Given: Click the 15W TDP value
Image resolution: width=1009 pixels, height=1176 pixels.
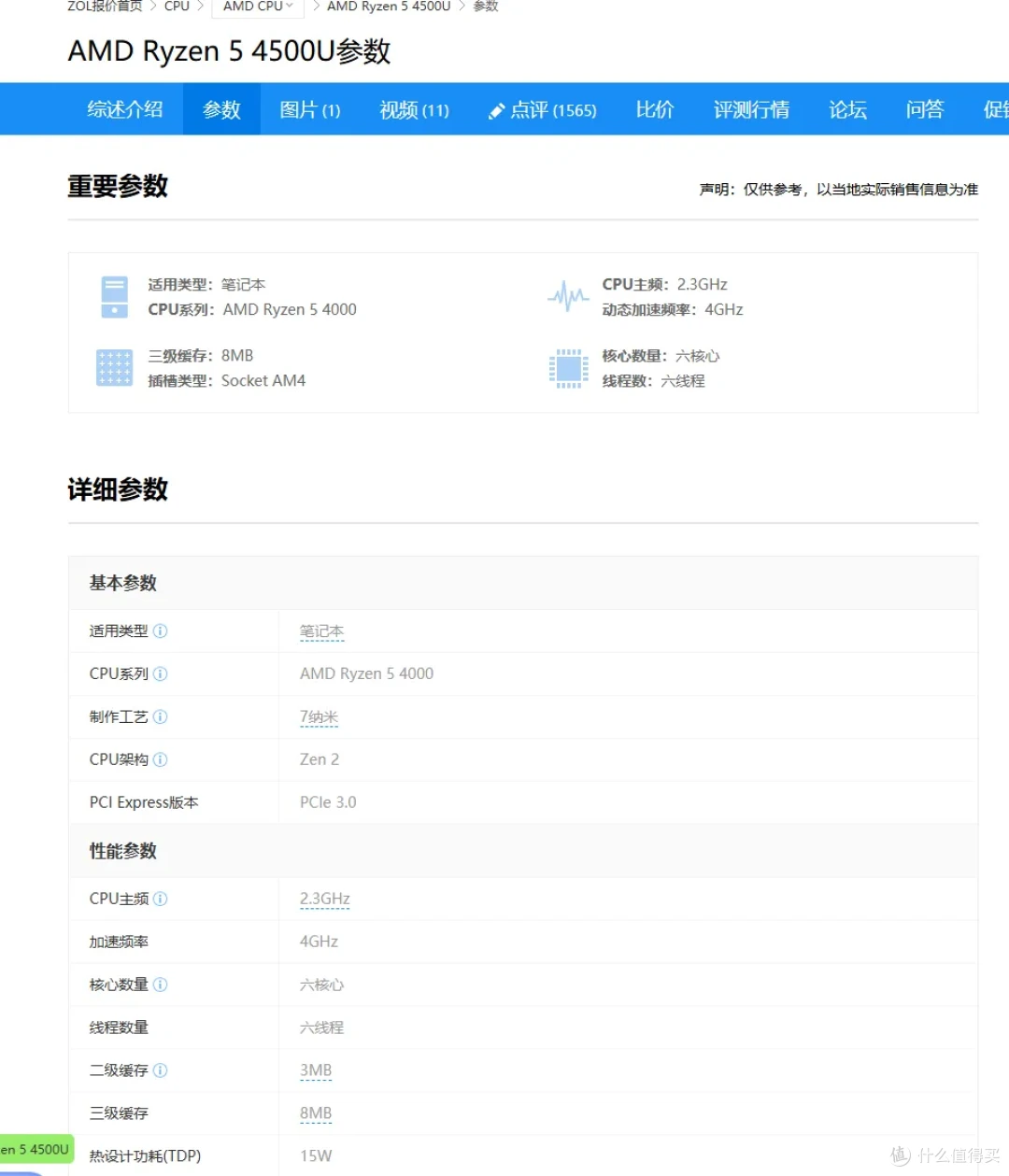Looking at the screenshot, I should click(316, 1156).
